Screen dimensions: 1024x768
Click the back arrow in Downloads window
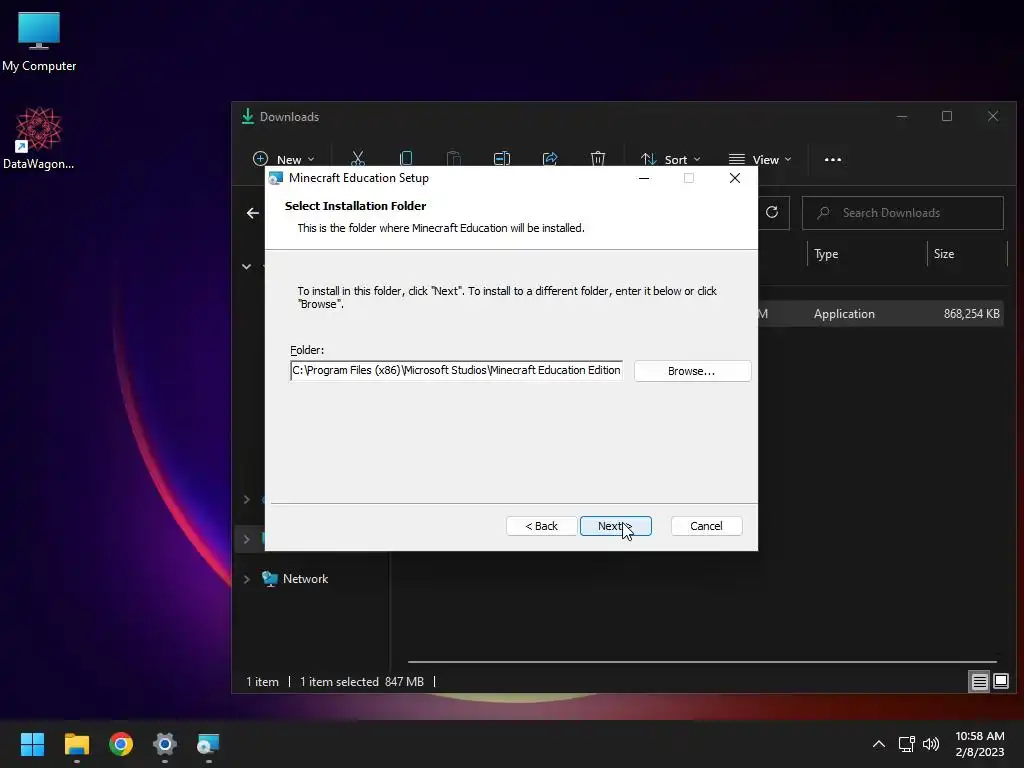click(x=253, y=213)
